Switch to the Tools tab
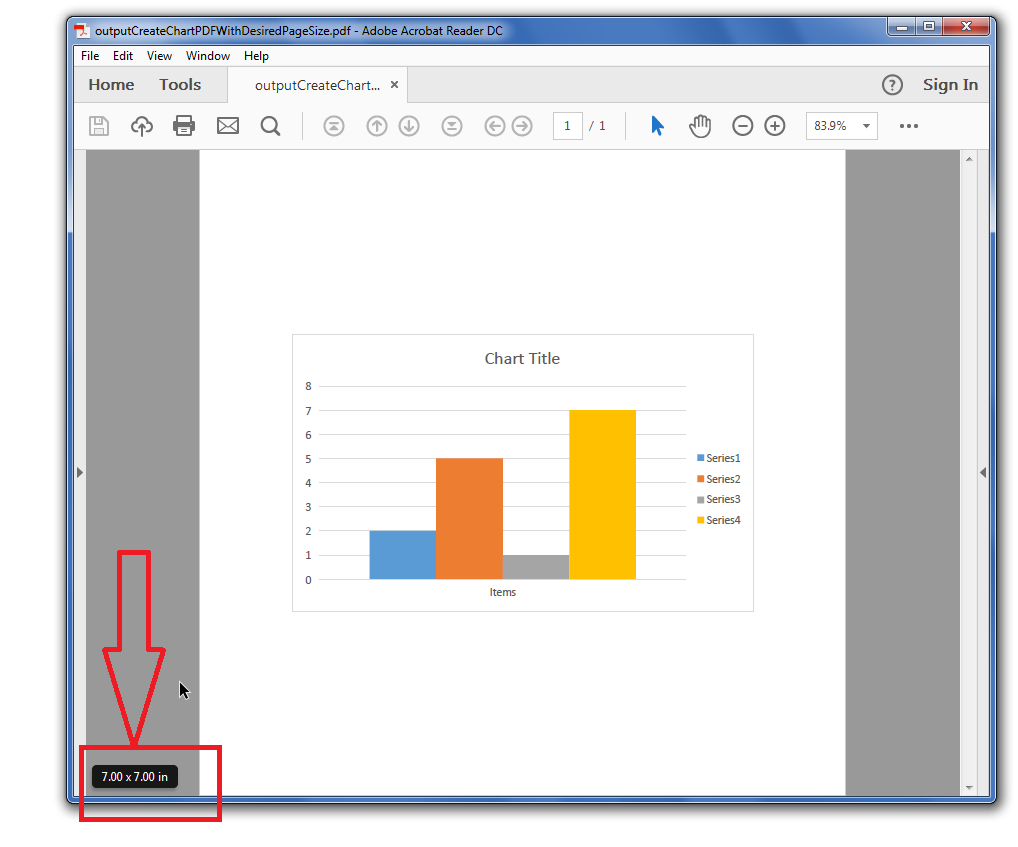 point(180,85)
